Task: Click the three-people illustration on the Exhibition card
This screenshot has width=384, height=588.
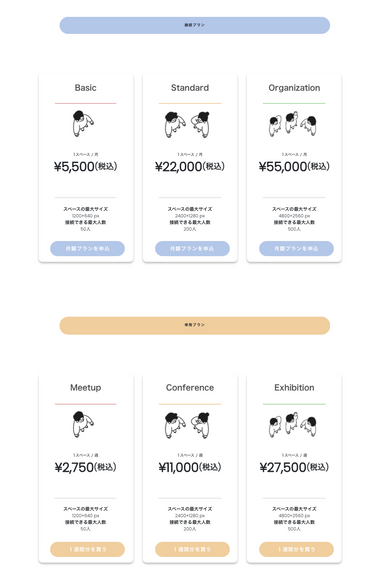Action: click(x=293, y=424)
